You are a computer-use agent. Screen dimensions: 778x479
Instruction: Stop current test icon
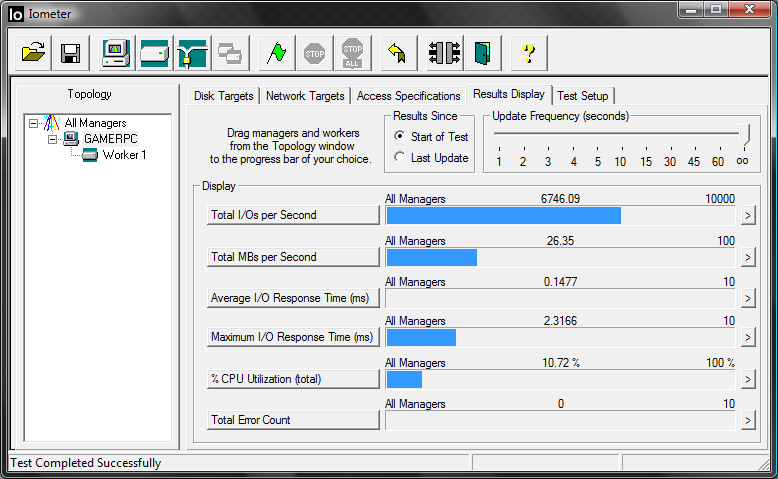(x=315, y=53)
